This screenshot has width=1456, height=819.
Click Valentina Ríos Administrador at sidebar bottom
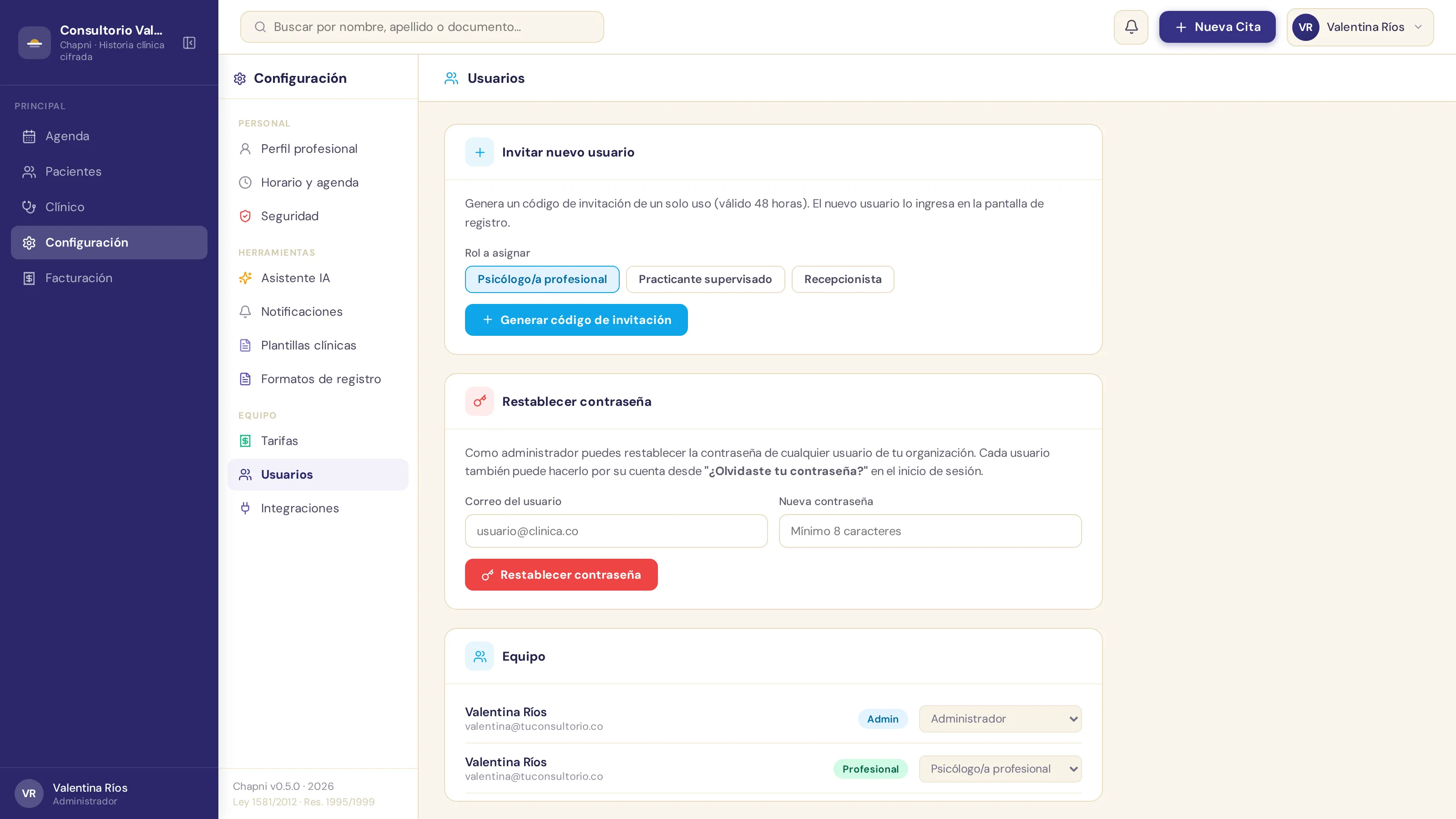(x=91, y=794)
